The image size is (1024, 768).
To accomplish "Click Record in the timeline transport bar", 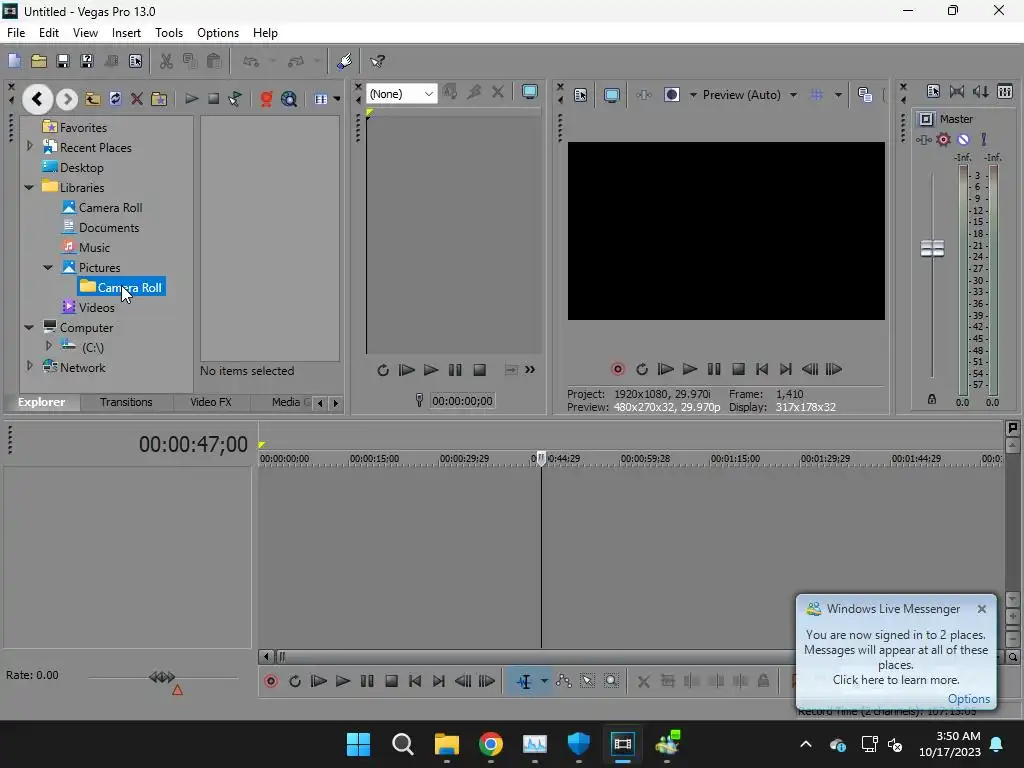I will (x=271, y=681).
